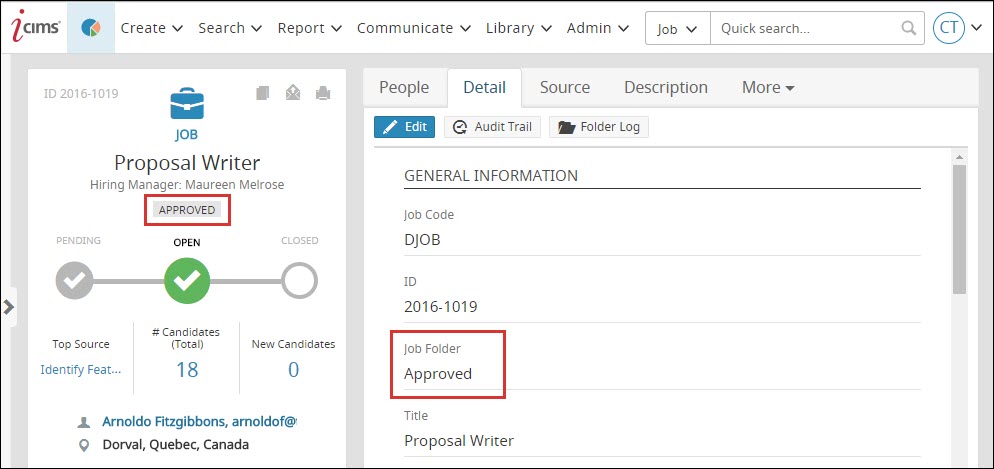Click the iCIMS logo
The height and width of the screenshot is (469, 994).
[35, 27]
